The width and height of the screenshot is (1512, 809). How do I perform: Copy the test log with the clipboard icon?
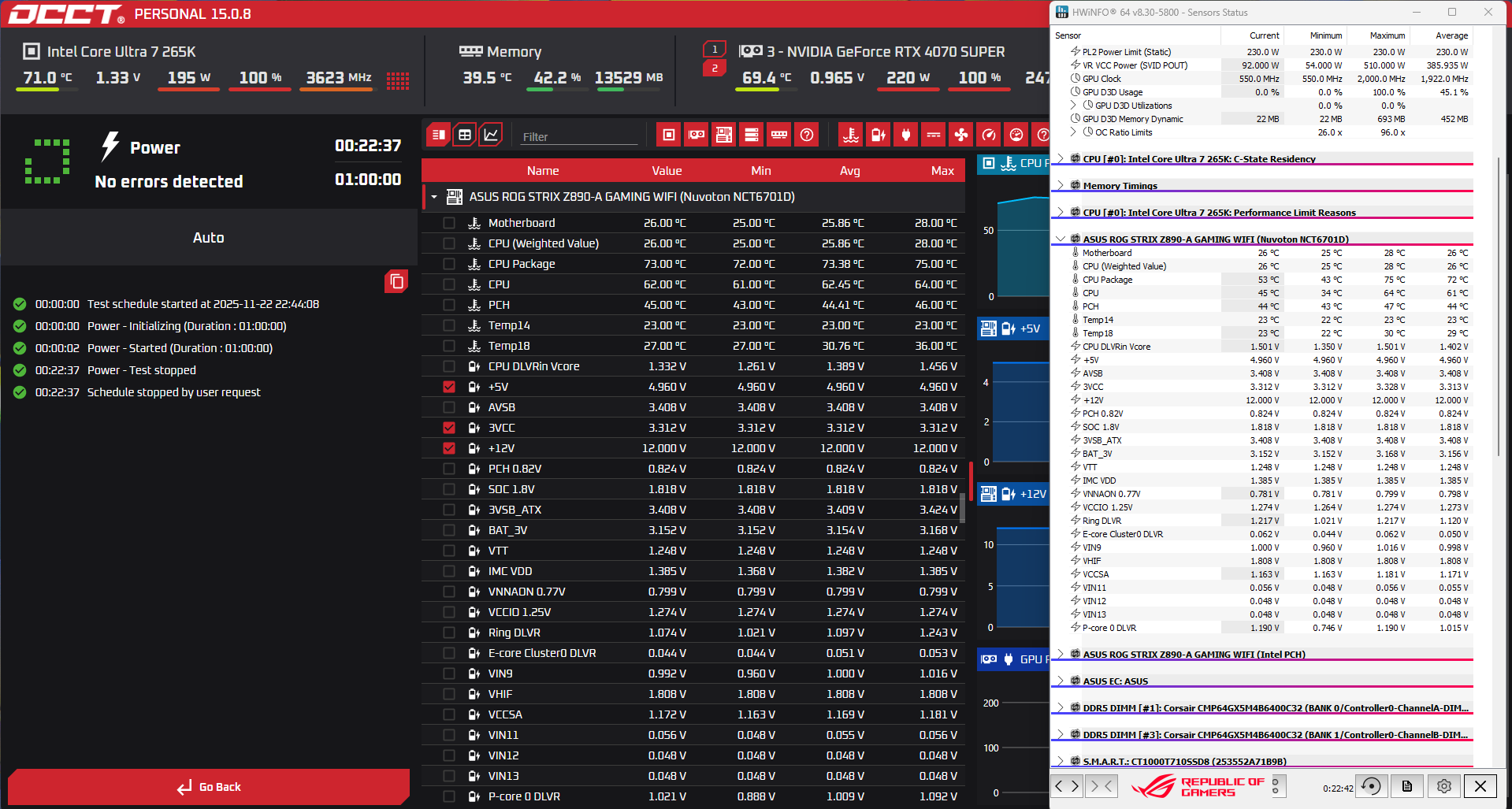tap(396, 281)
